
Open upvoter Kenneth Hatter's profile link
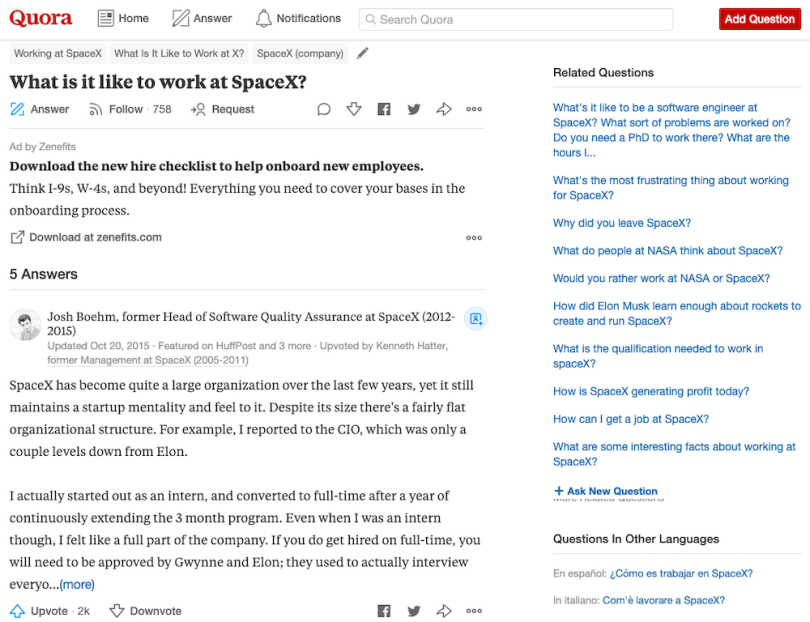pyautogui.click(x=410, y=346)
